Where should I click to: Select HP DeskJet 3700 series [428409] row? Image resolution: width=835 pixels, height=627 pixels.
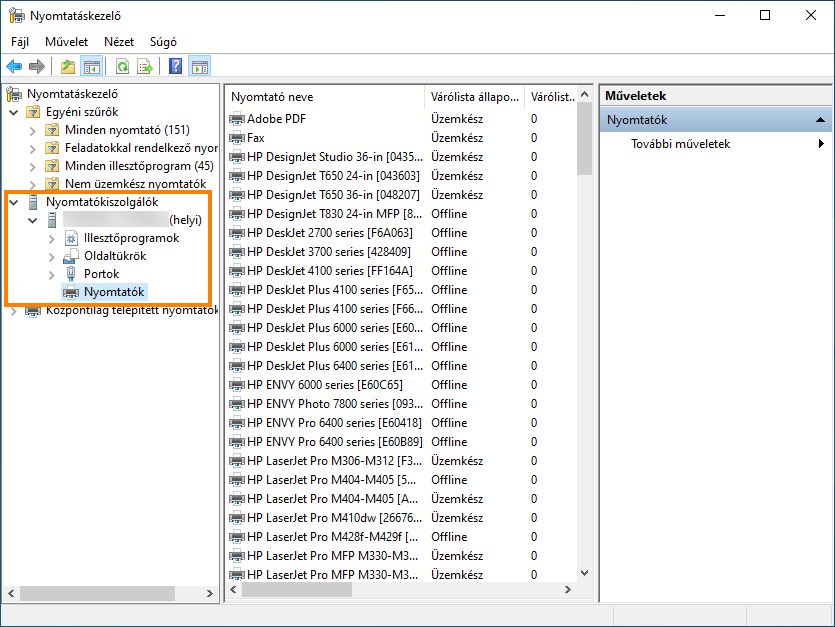402,252
